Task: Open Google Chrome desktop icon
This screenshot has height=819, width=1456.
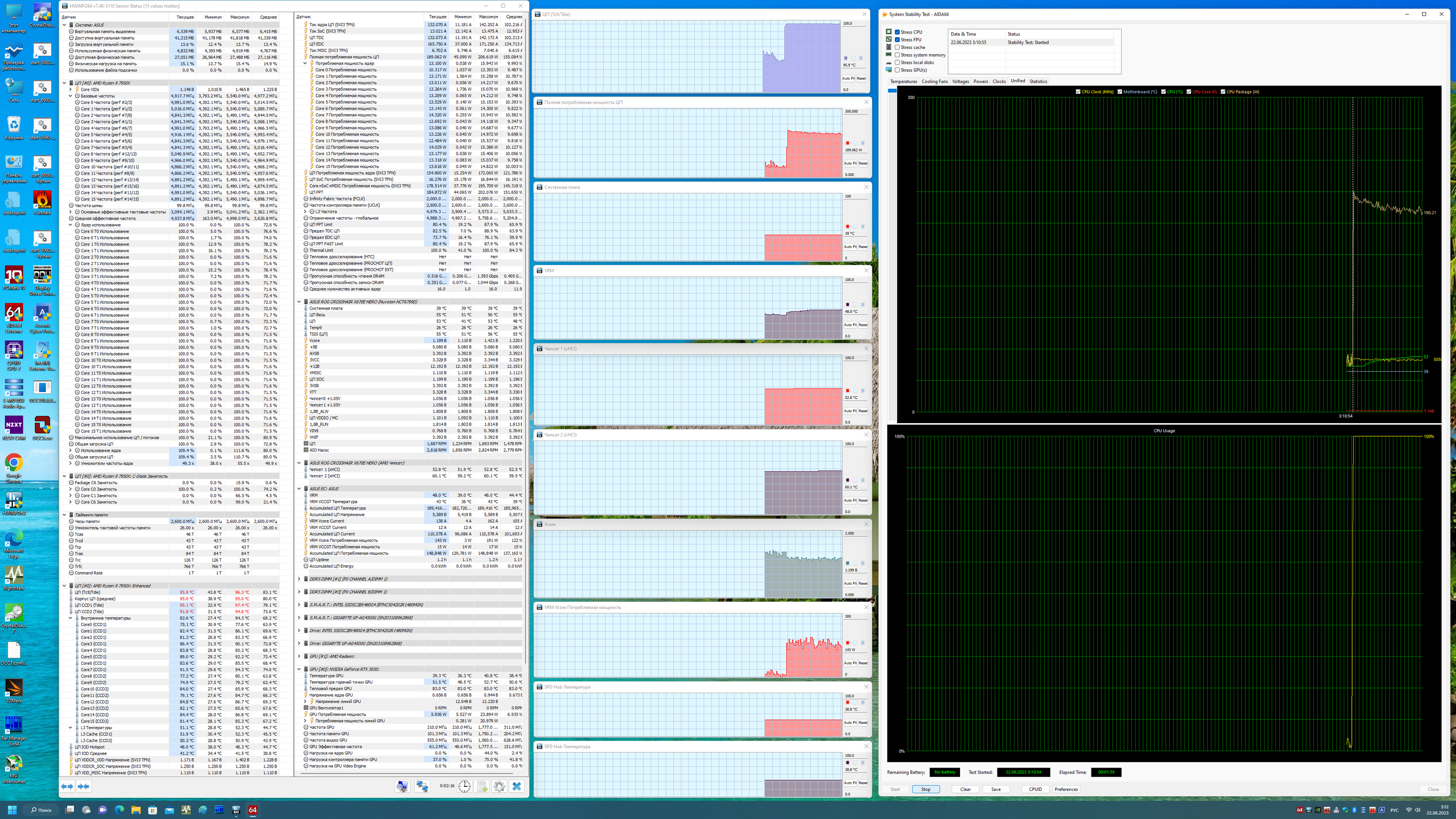Action: coord(14,468)
